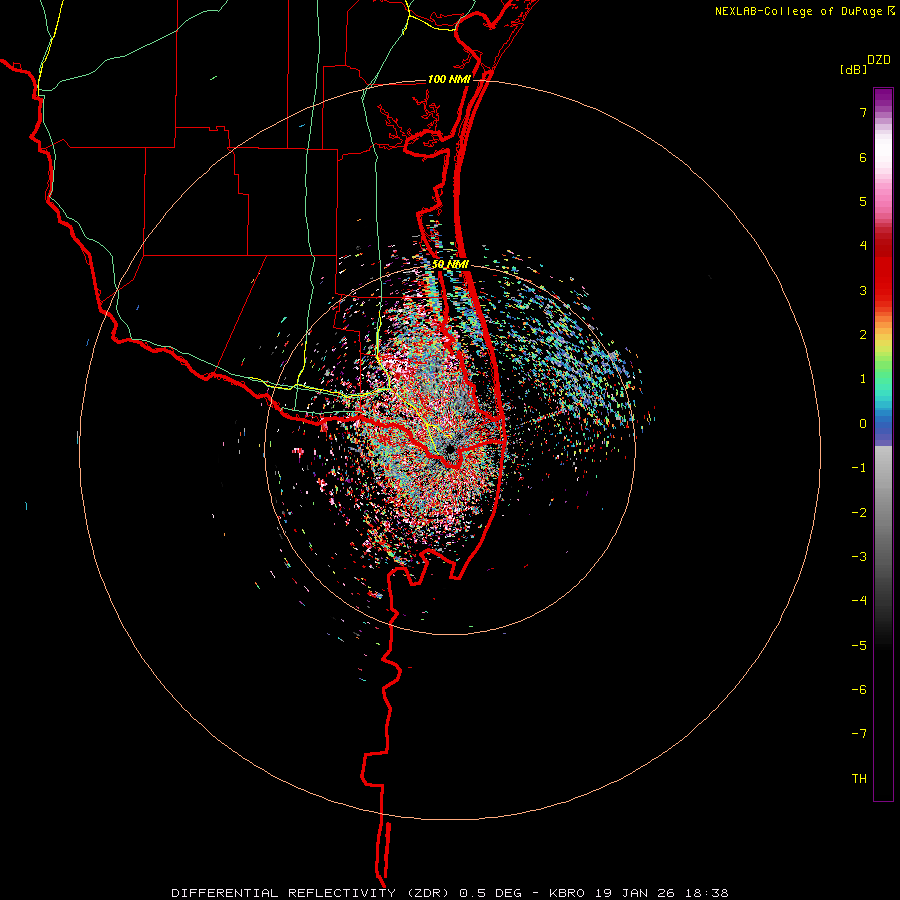
Task: Click the colorbar value label -5
Action: pos(859,646)
